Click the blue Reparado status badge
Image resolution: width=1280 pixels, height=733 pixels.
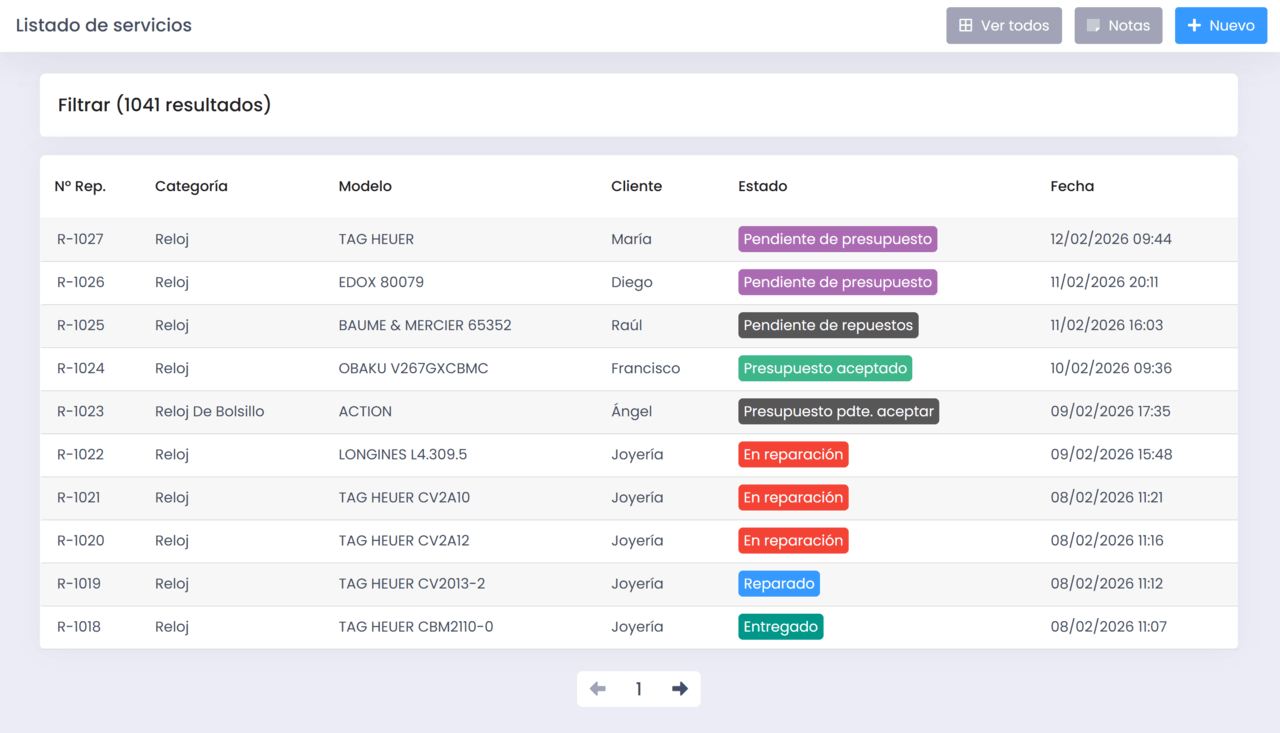coord(779,583)
